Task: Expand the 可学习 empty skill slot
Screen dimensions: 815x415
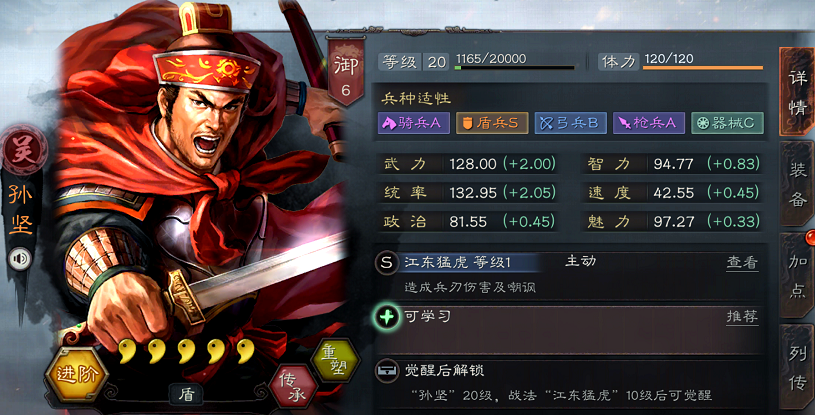Action: pyautogui.click(x=570, y=329)
